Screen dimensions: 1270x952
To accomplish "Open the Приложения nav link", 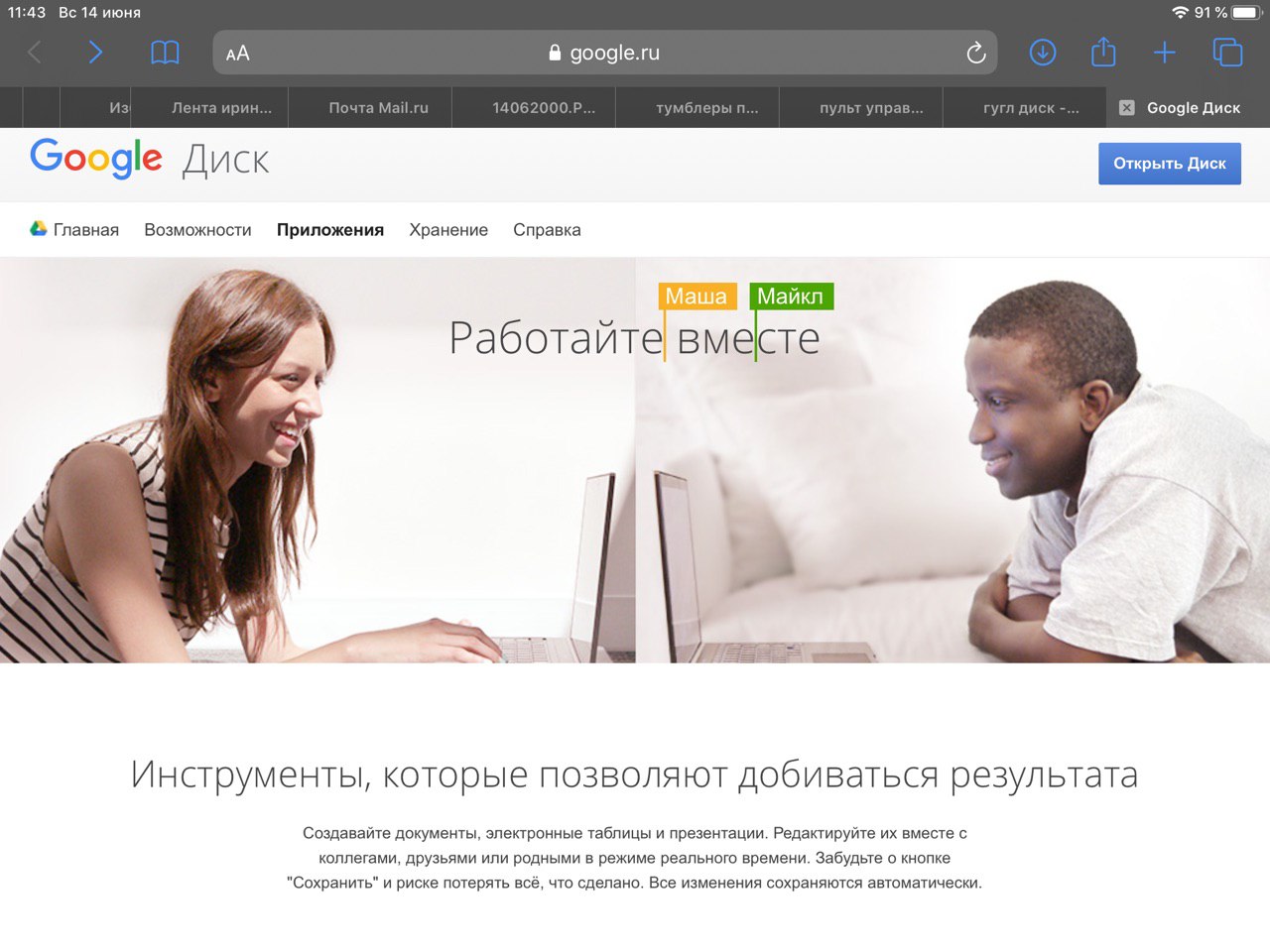I will [x=330, y=230].
